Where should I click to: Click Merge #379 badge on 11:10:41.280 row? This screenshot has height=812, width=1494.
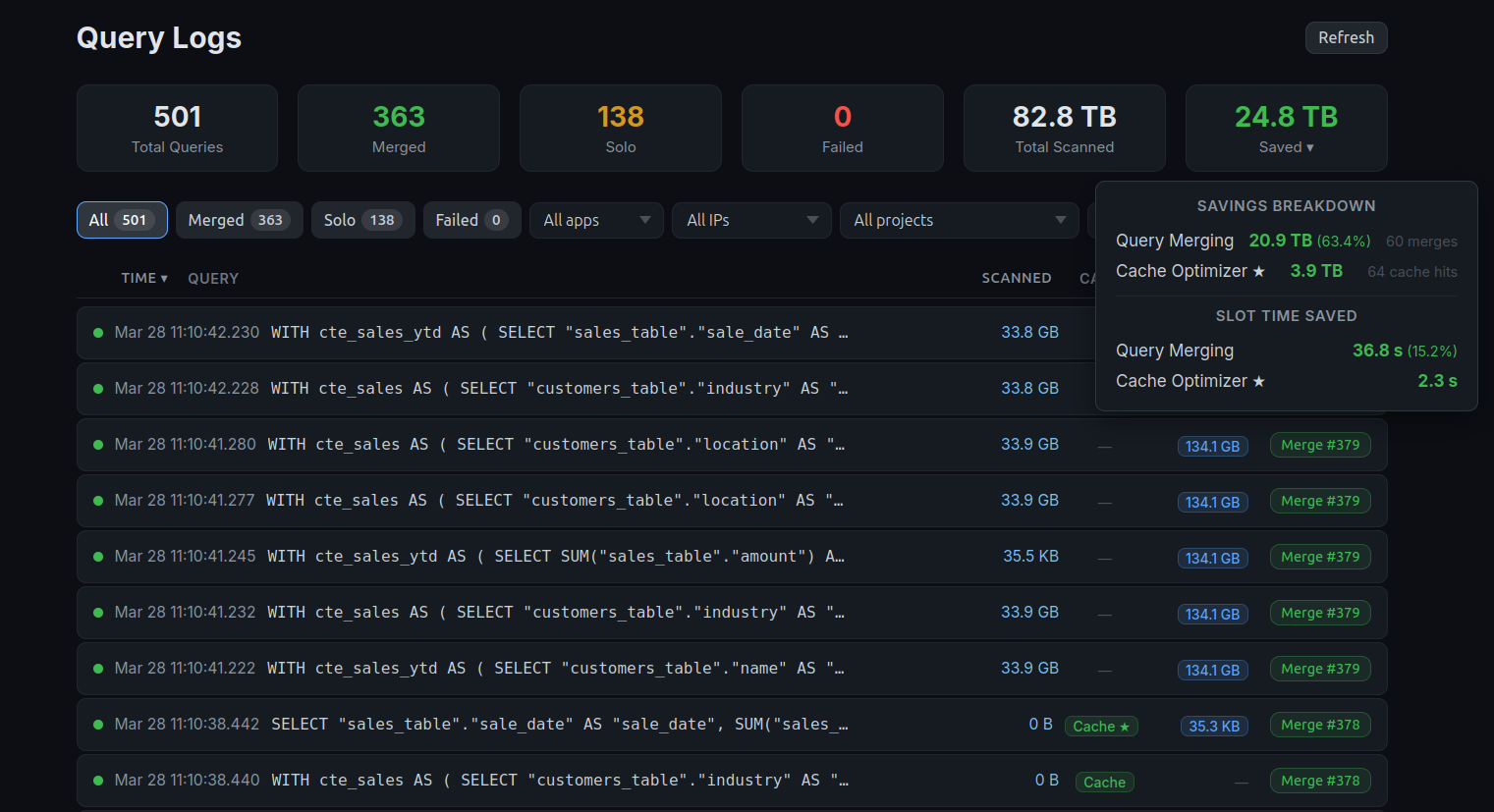pos(1320,445)
